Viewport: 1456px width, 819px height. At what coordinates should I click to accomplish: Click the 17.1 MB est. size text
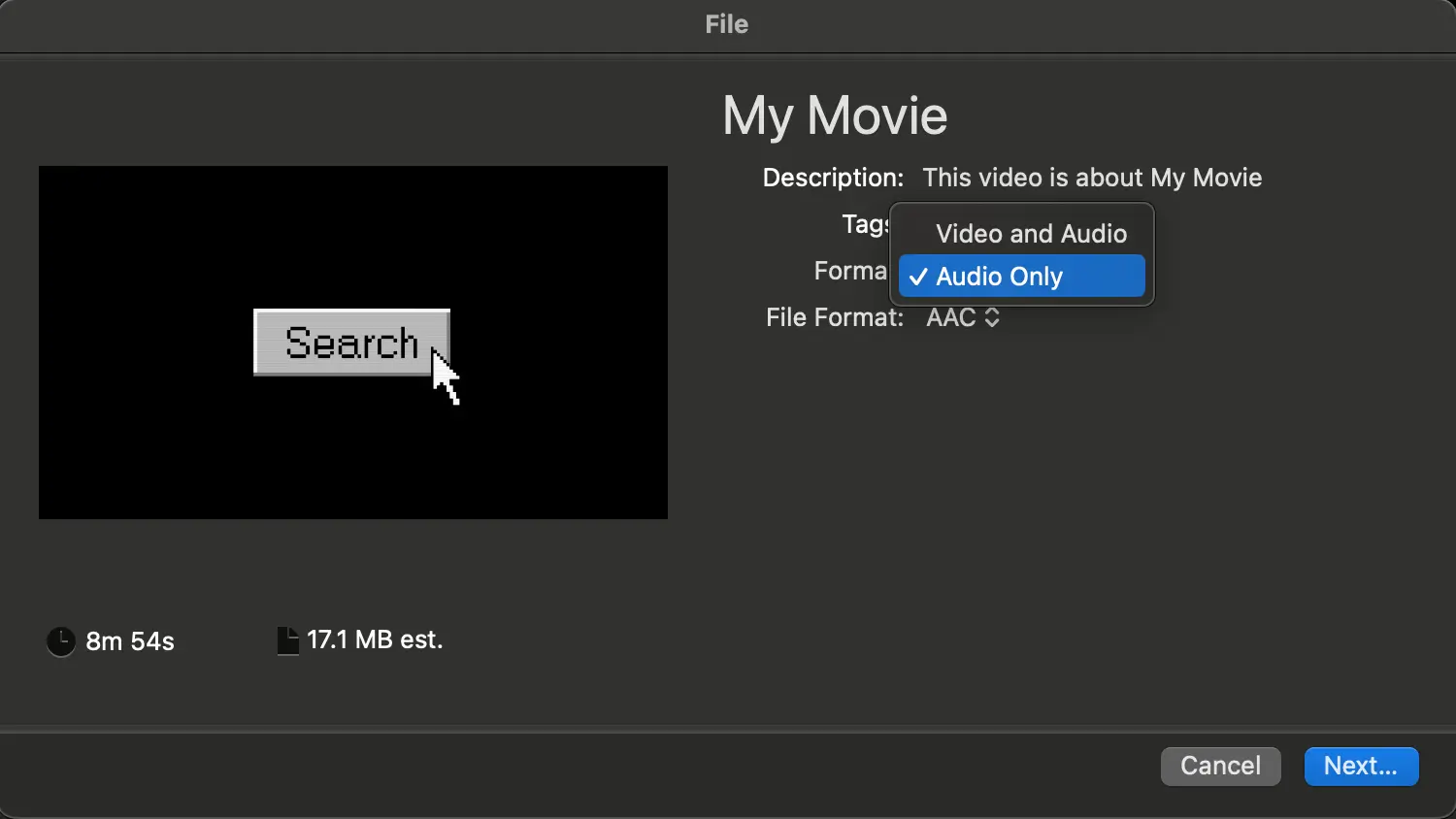[x=375, y=640]
